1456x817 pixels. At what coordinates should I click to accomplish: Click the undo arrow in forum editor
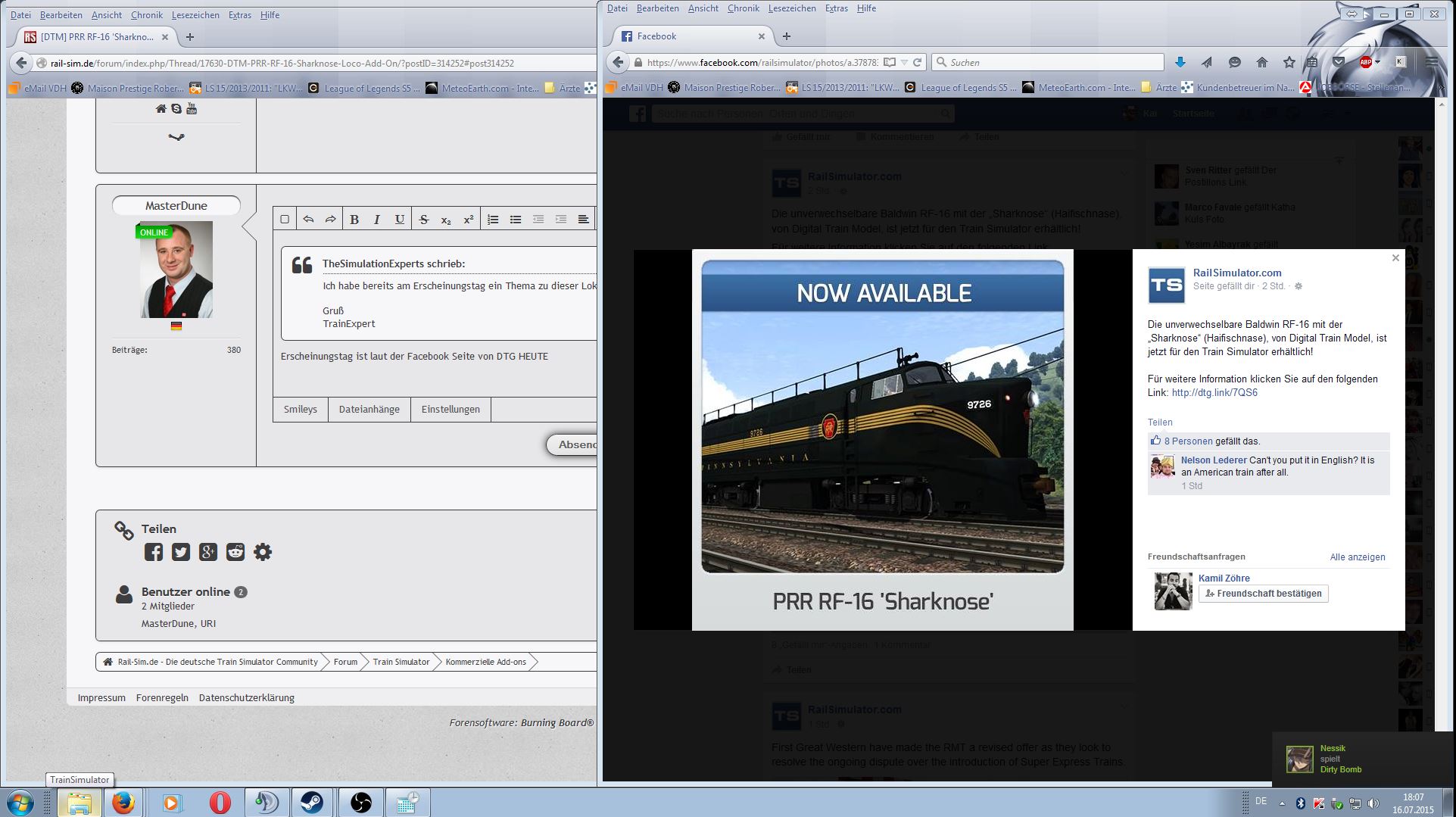tap(308, 220)
